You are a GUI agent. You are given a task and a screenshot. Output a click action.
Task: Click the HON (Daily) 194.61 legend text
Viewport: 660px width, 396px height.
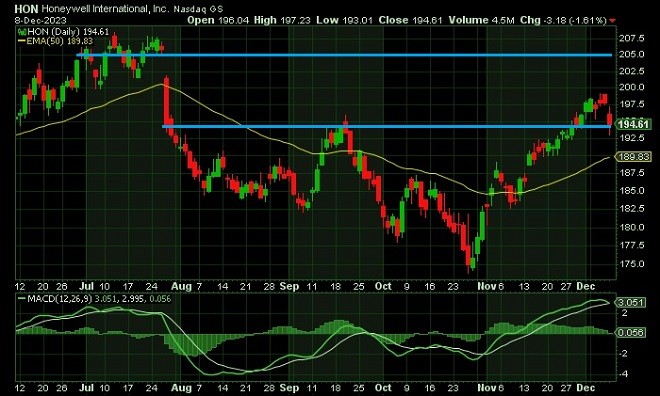(68, 32)
